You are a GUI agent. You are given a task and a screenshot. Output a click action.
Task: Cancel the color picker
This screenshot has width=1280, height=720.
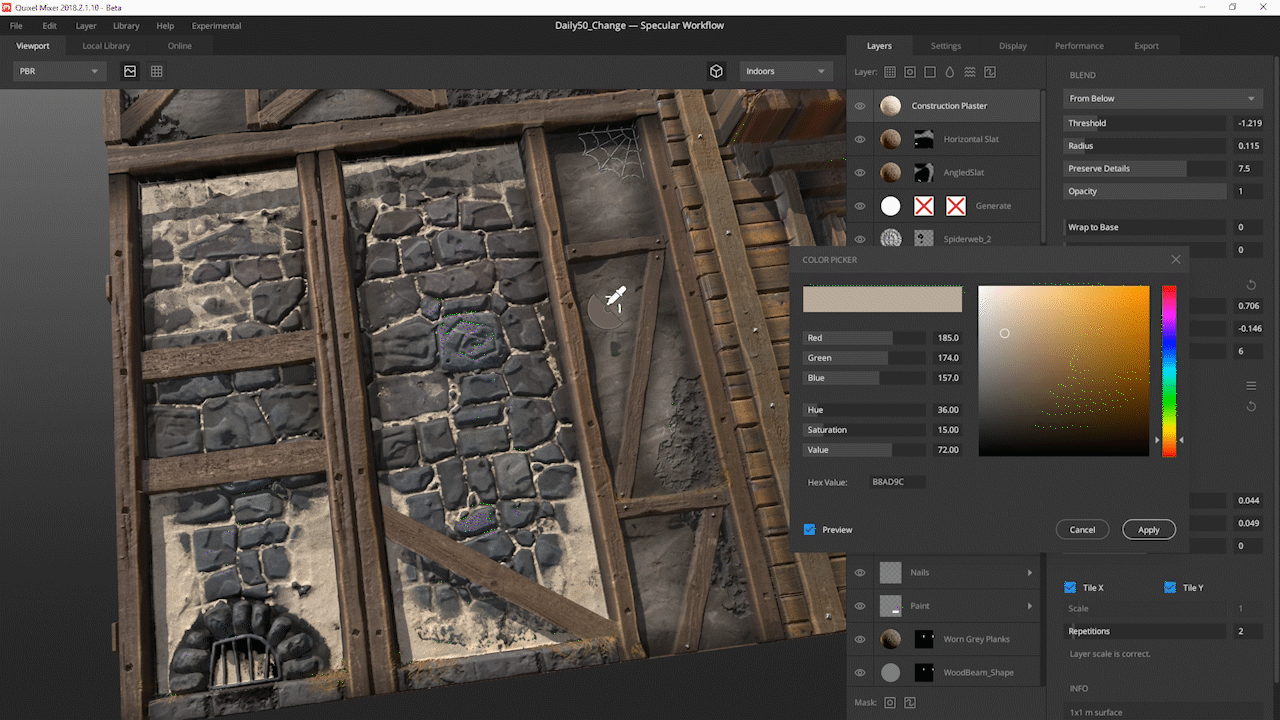coord(1082,530)
